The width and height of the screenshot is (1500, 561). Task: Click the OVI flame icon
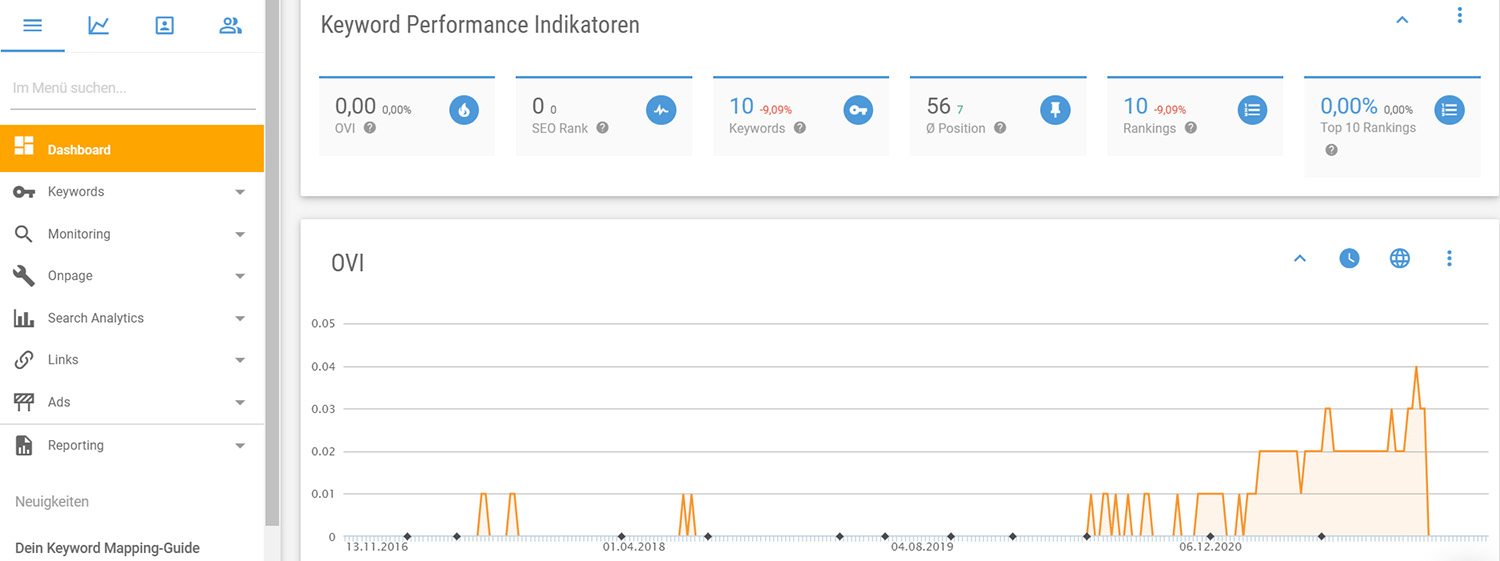463,111
